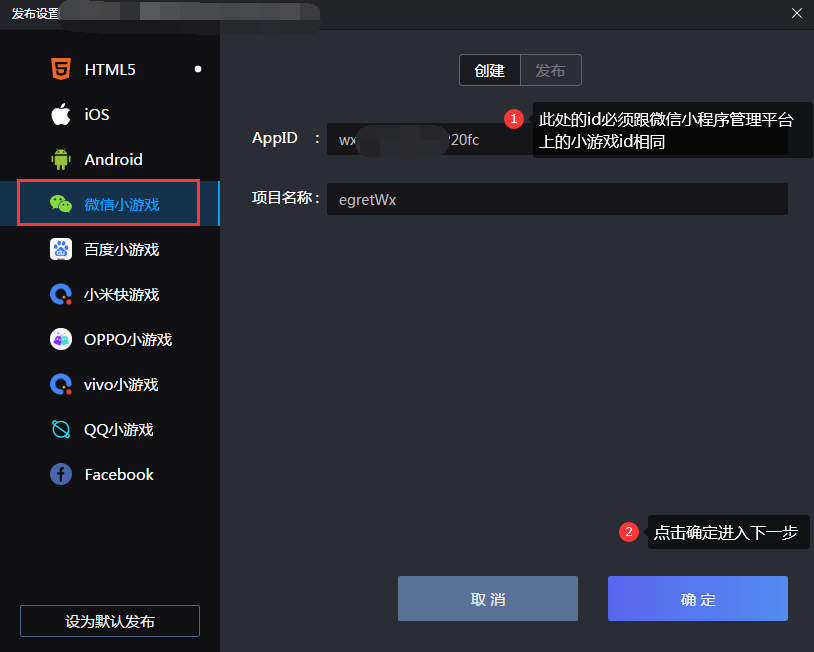The width and height of the screenshot is (814, 652).
Task: Select HTML5 publish platform
Action: point(110,69)
